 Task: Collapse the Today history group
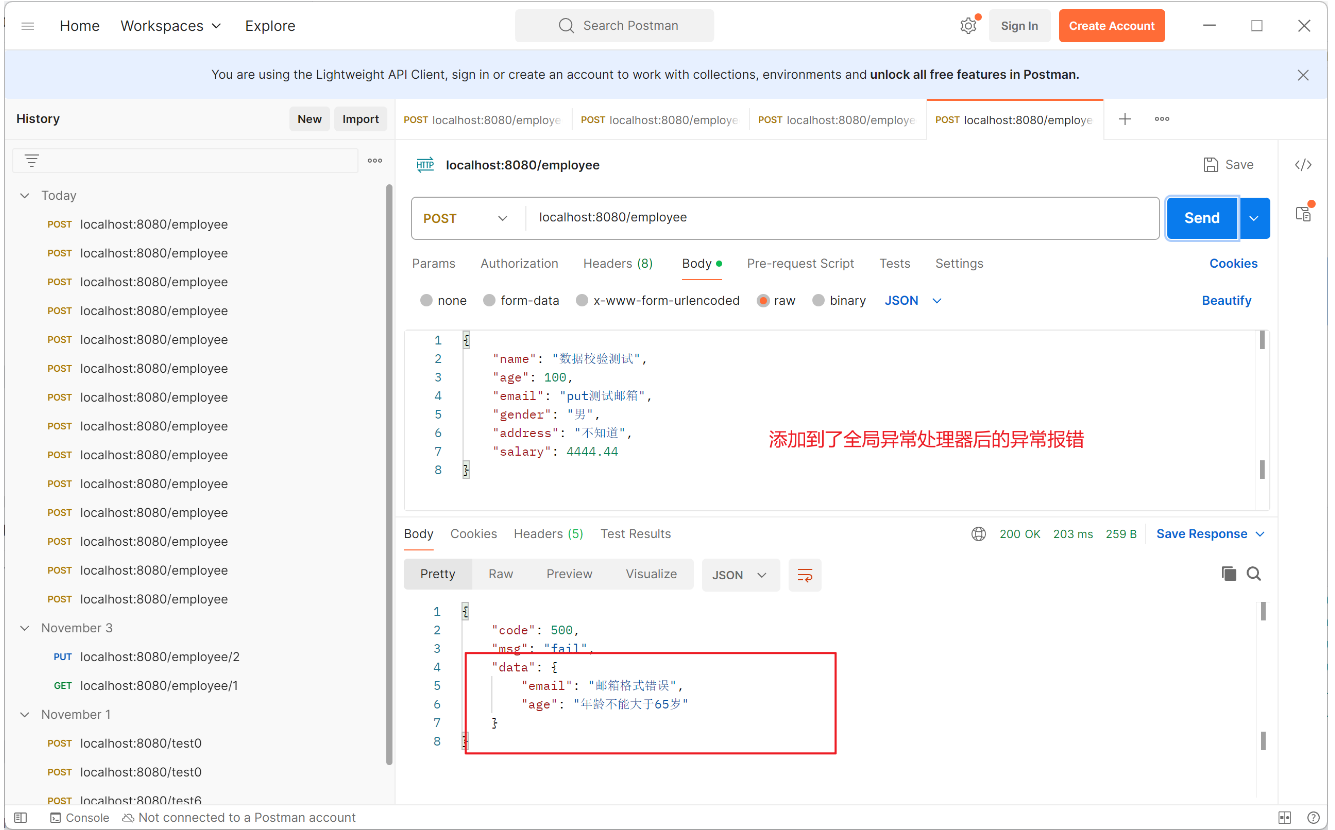[x=25, y=196]
